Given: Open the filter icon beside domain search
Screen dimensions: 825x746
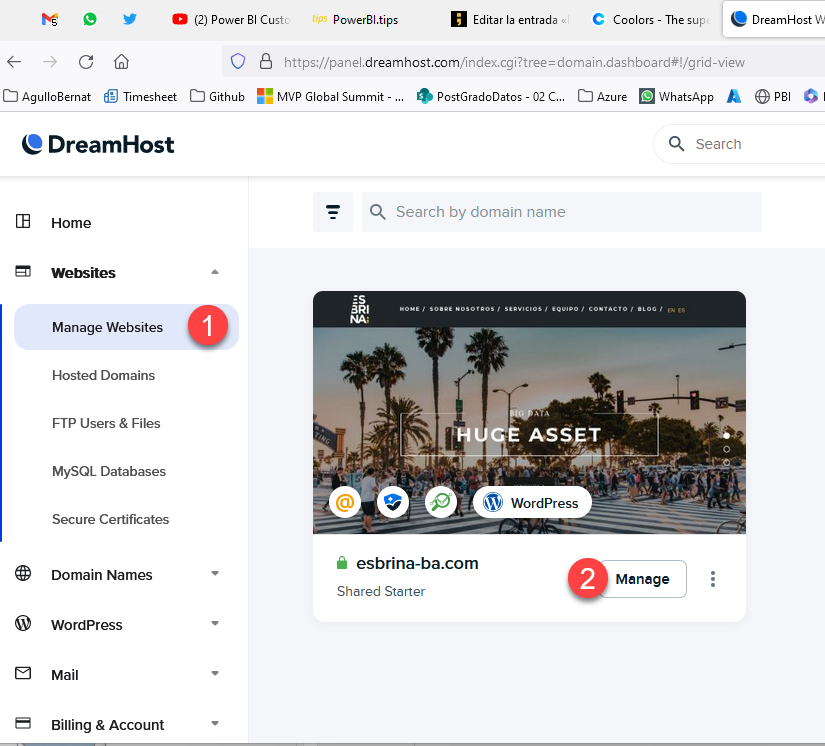Looking at the screenshot, I should 333,212.
